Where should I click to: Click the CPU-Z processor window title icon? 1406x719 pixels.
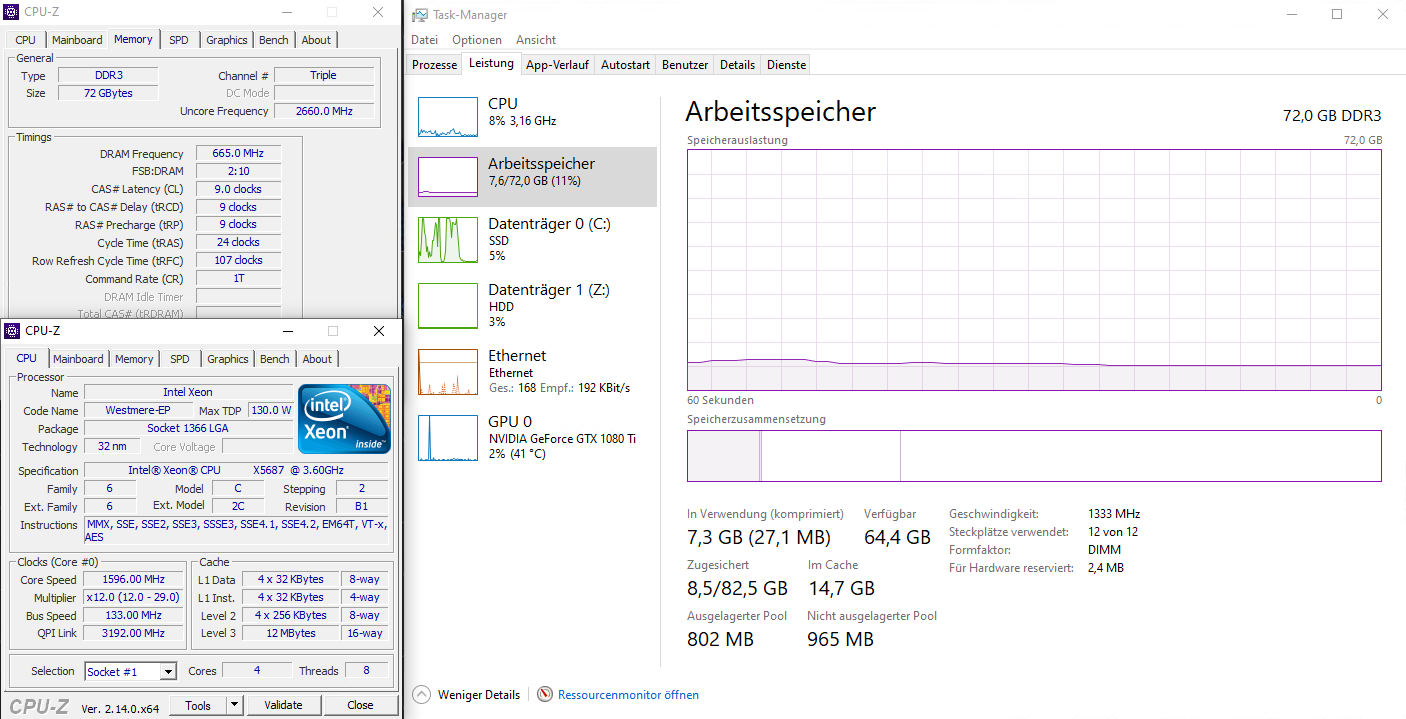click(x=13, y=331)
